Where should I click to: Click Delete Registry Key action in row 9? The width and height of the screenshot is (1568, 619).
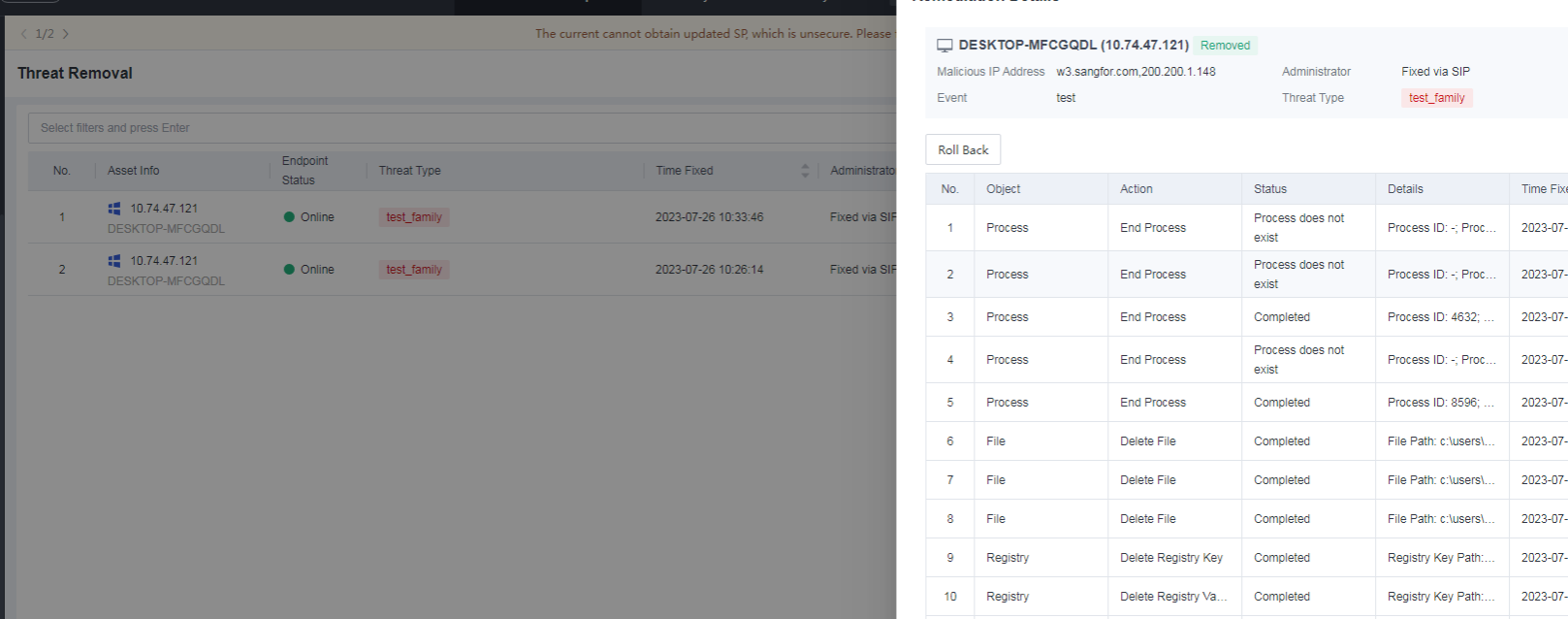click(x=1171, y=558)
